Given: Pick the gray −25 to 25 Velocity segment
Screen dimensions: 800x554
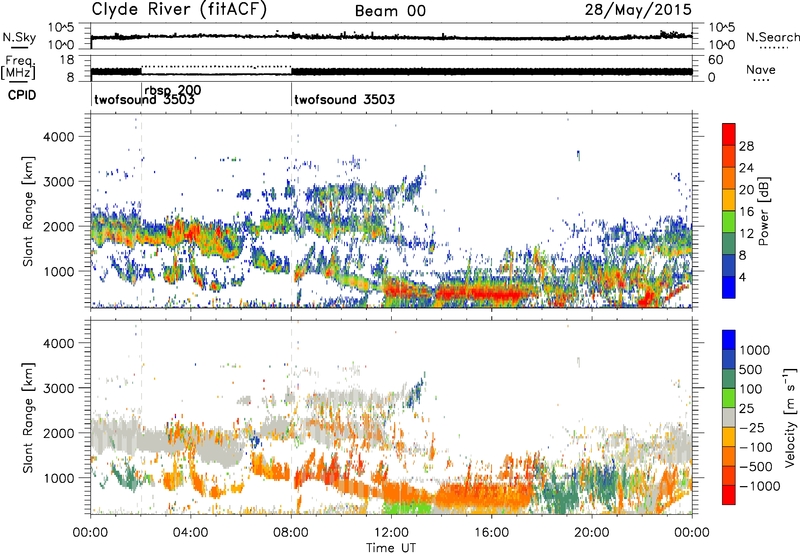Looking at the screenshot, I should (729, 417).
